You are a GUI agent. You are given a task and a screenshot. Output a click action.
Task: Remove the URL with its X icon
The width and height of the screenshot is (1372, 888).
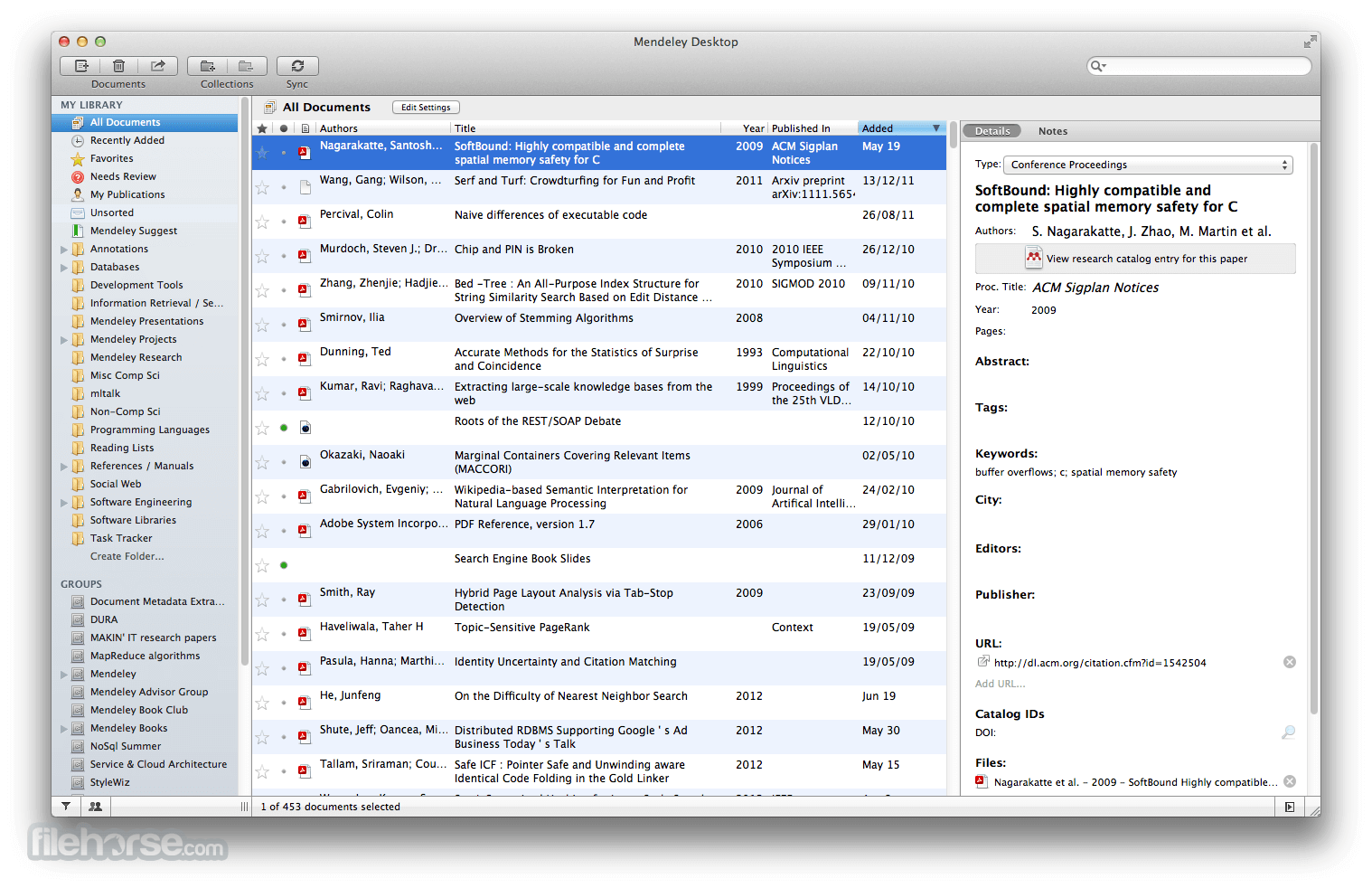click(x=1290, y=662)
